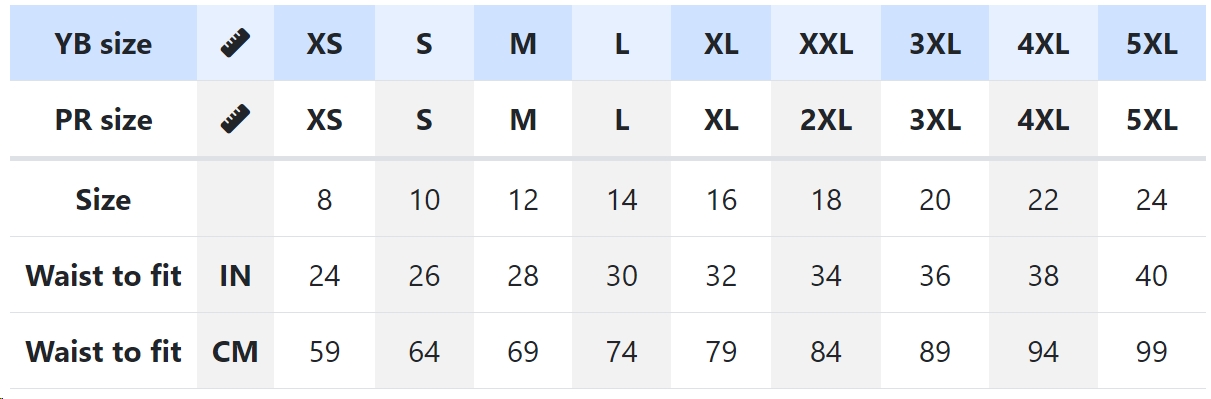
Task: Select the PR size header label
Action: pos(103,119)
